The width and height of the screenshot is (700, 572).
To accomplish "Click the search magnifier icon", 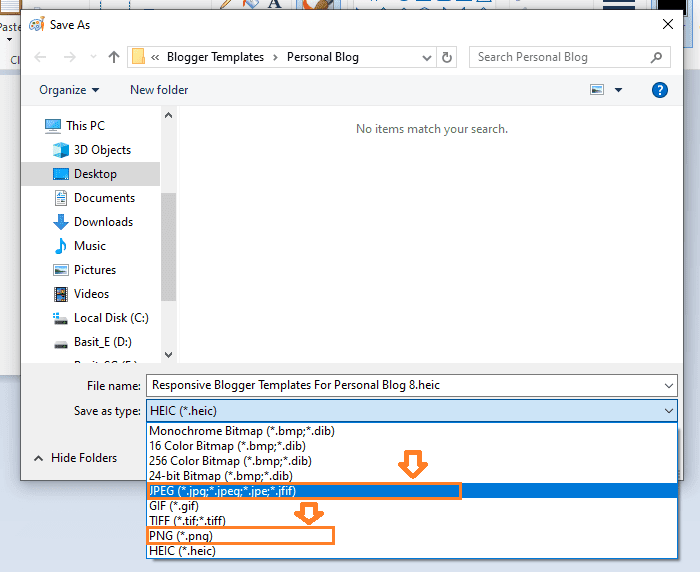I will click(x=658, y=57).
